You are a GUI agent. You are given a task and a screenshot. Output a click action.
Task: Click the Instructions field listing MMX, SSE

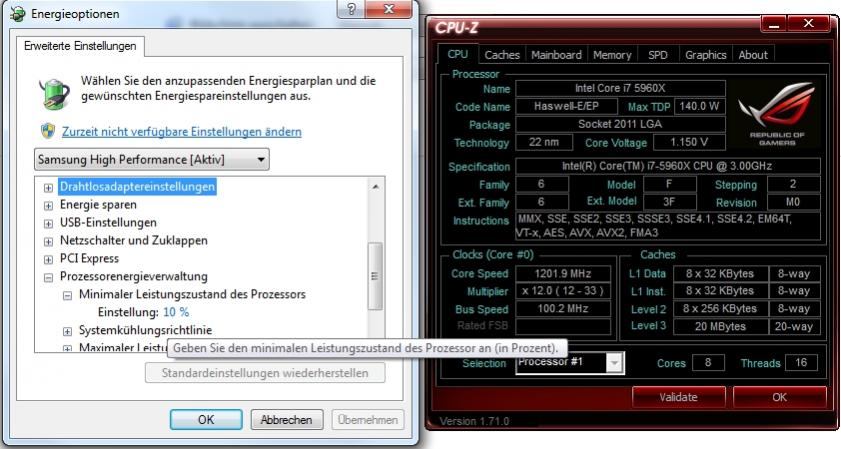point(668,226)
